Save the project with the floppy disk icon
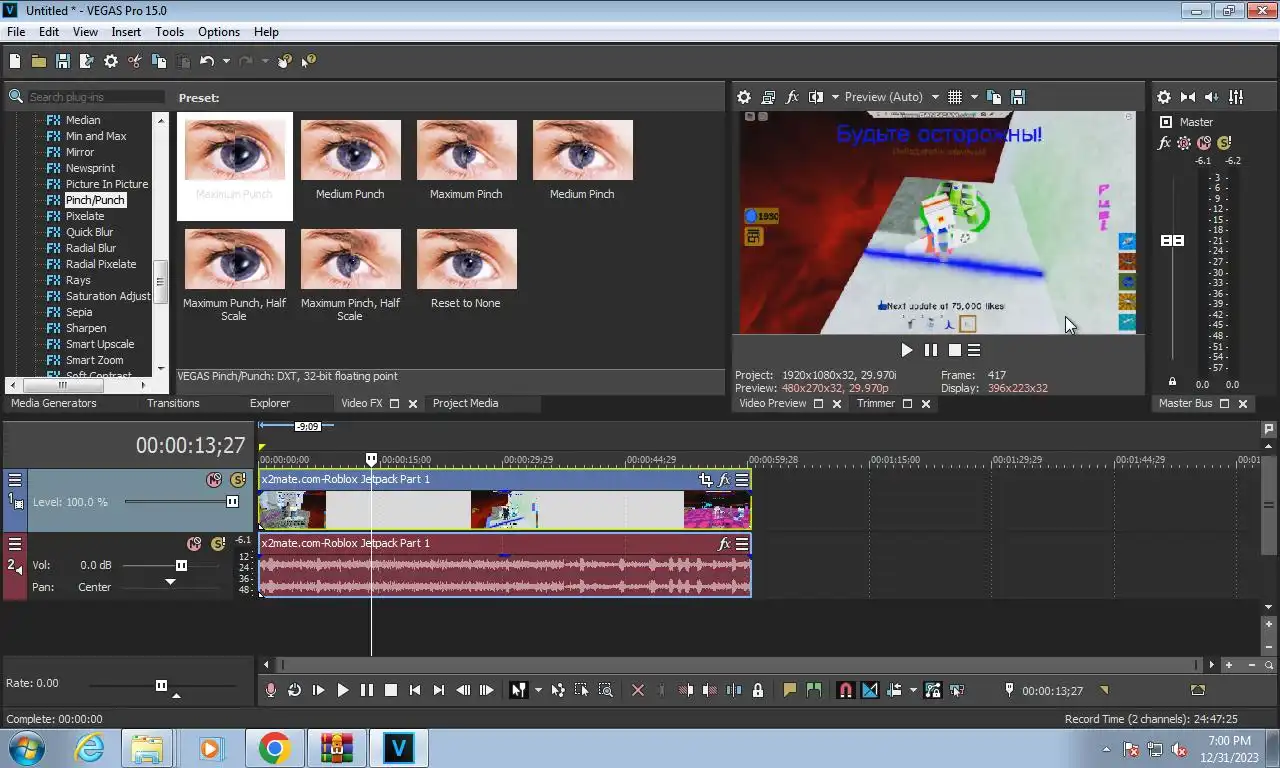Screen dimensions: 1280x768 62,61
